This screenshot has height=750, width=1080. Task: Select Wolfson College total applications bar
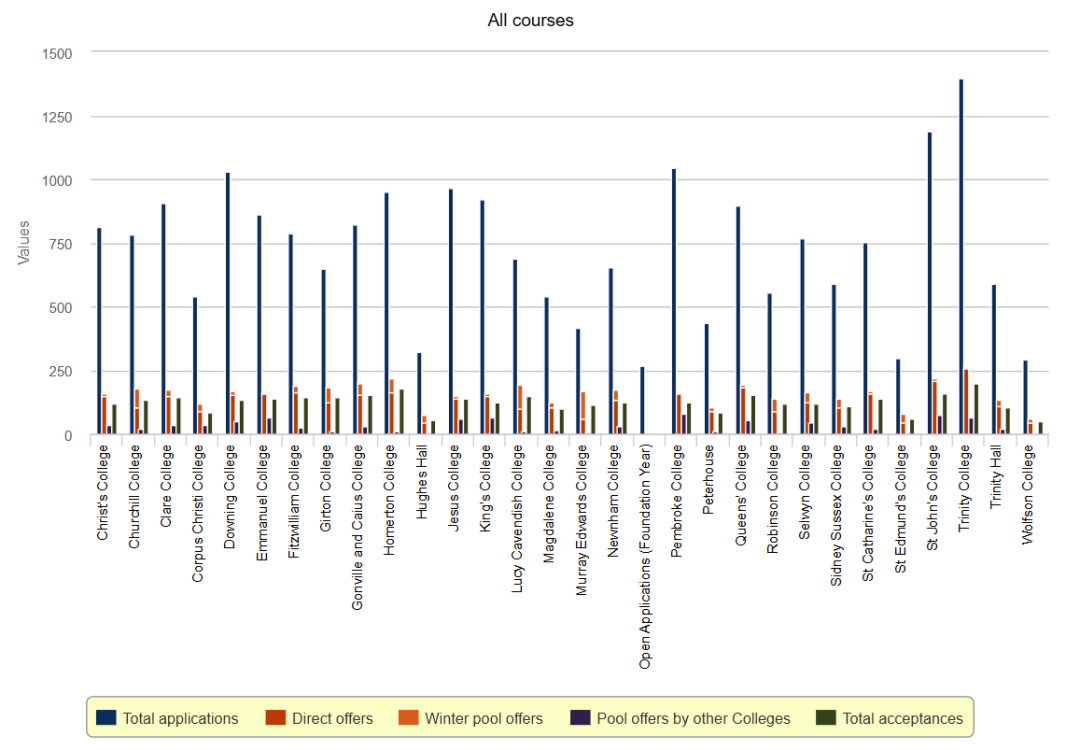pyautogui.click(x=1025, y=397)
